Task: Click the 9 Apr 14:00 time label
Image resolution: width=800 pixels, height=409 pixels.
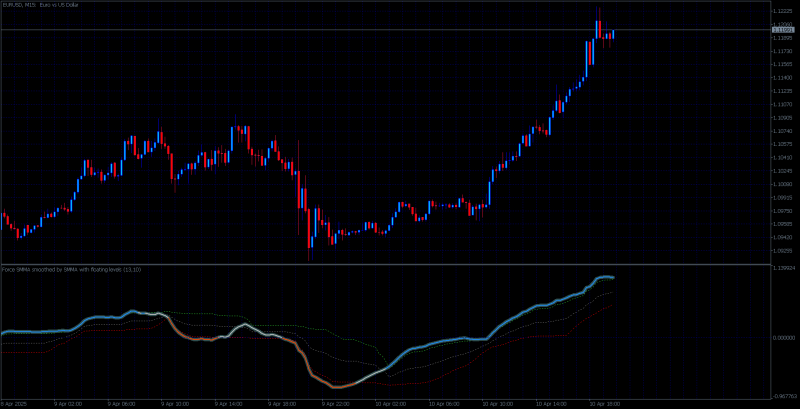Action: [x=229, y=404]
